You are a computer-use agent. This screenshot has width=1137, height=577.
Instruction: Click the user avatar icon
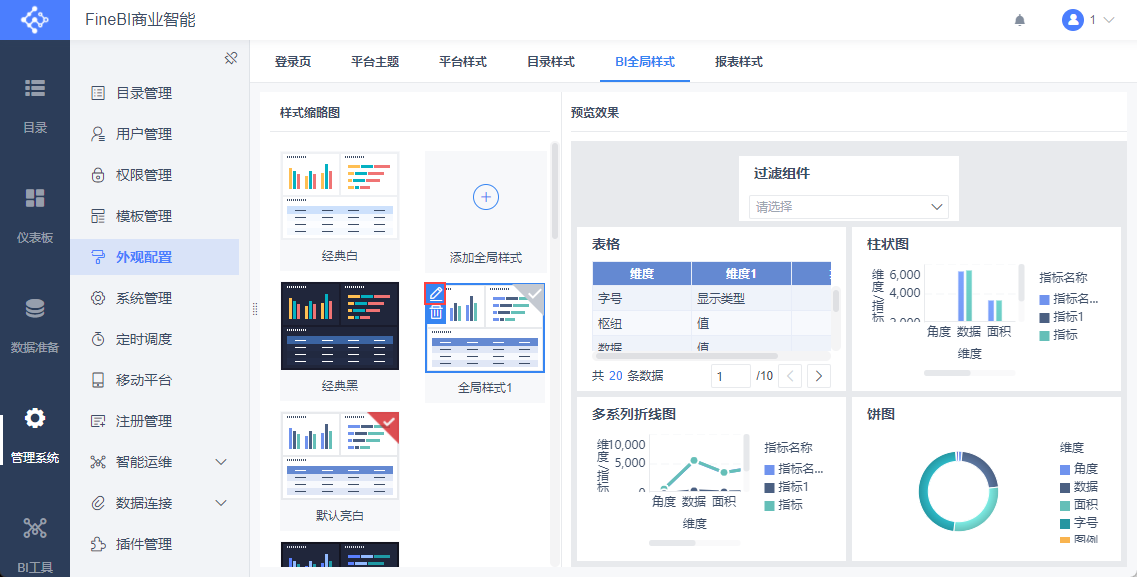pyautogui.click(x=1072, y=20)
